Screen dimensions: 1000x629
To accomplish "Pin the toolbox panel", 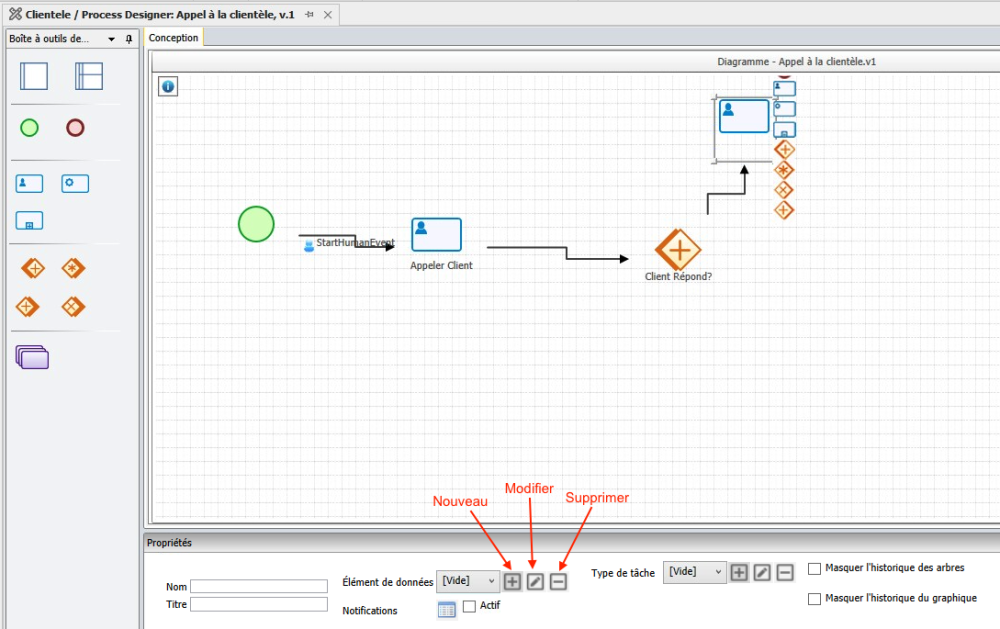I will (x=129, y=39).
